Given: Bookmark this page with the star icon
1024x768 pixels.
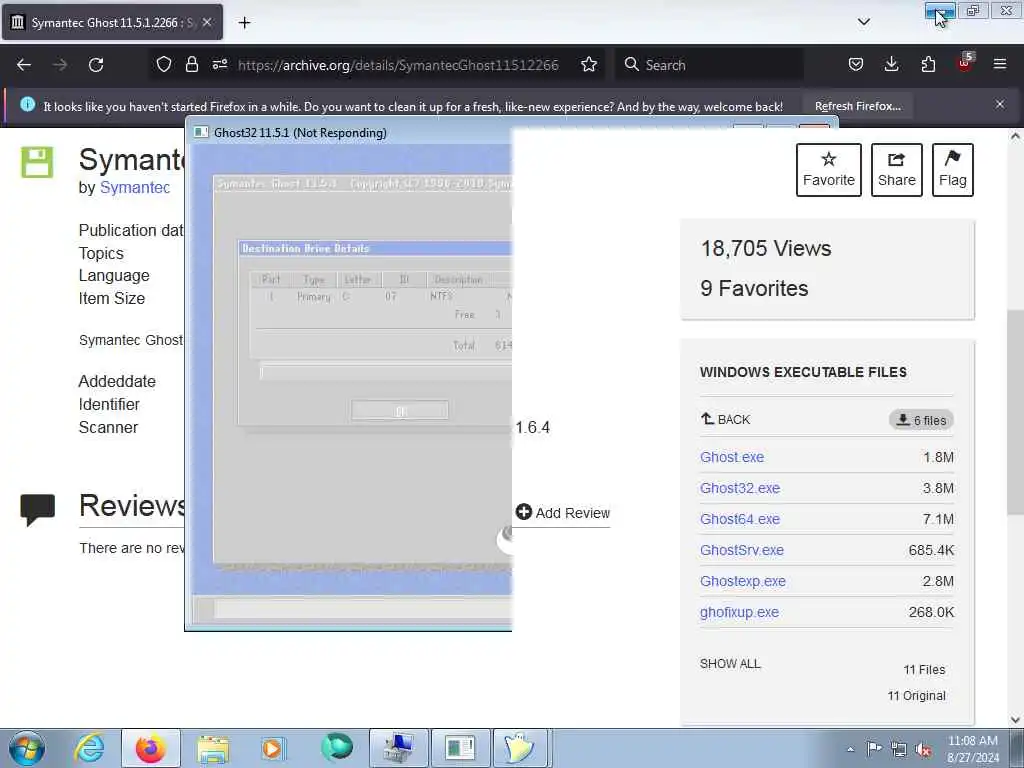Looking at the screenshot, I should [x=589, y=64].
